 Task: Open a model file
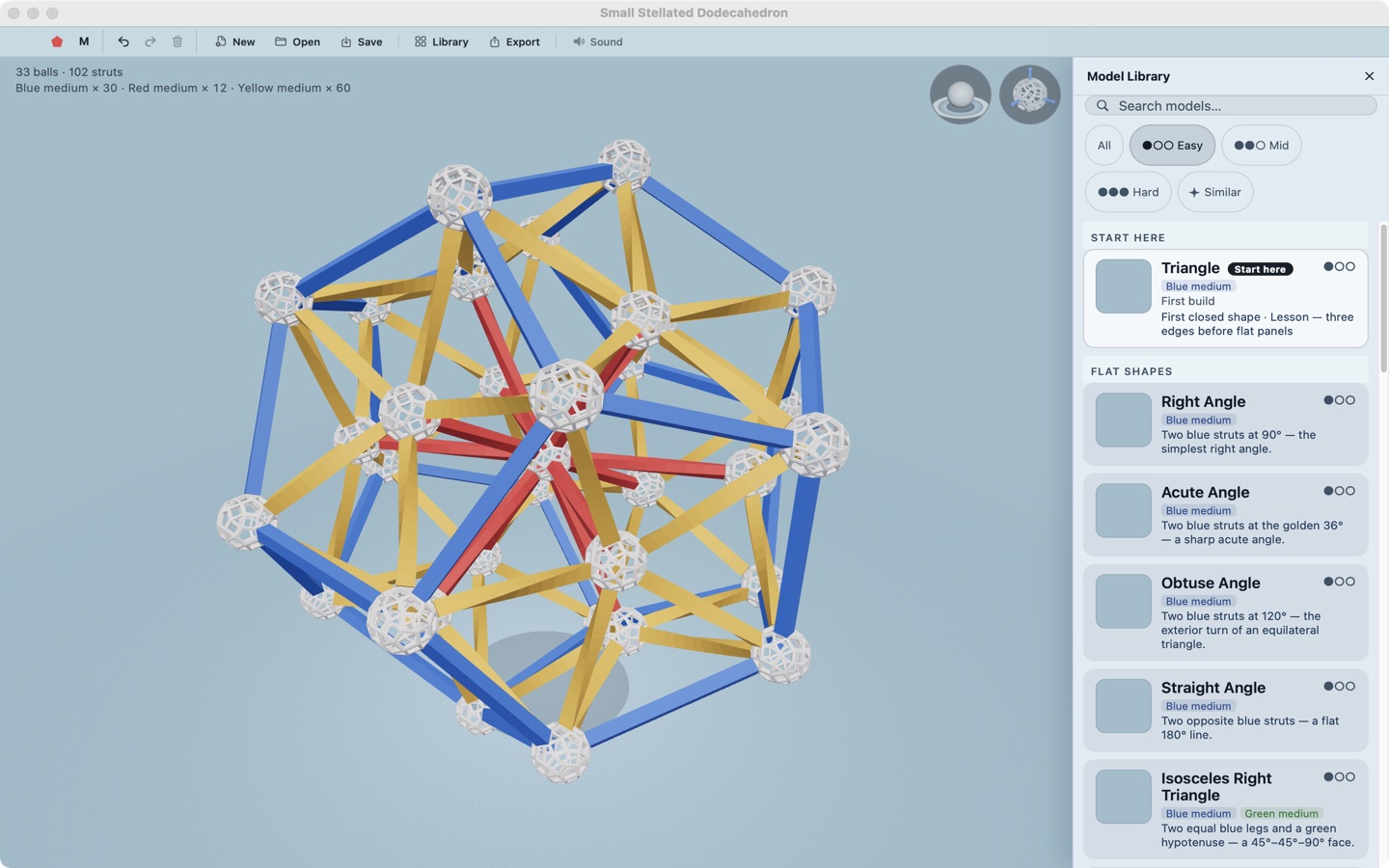click(297, 41)
